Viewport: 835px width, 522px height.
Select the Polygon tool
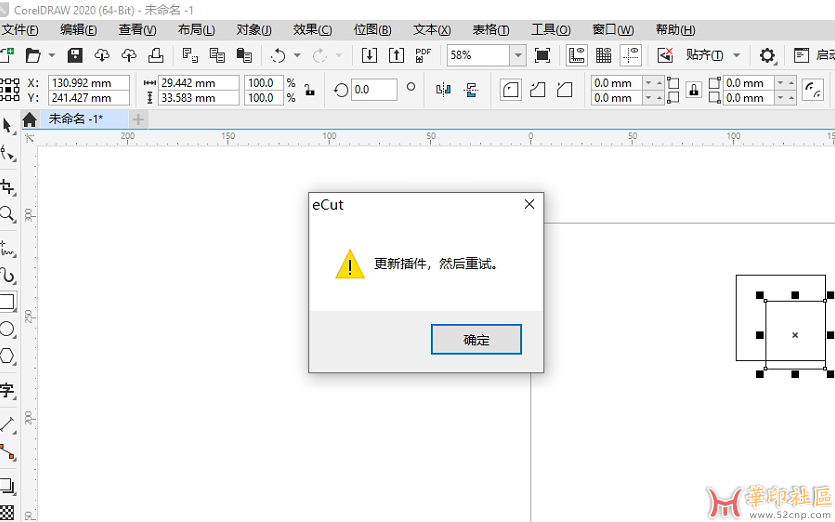[x=7, y=356]
